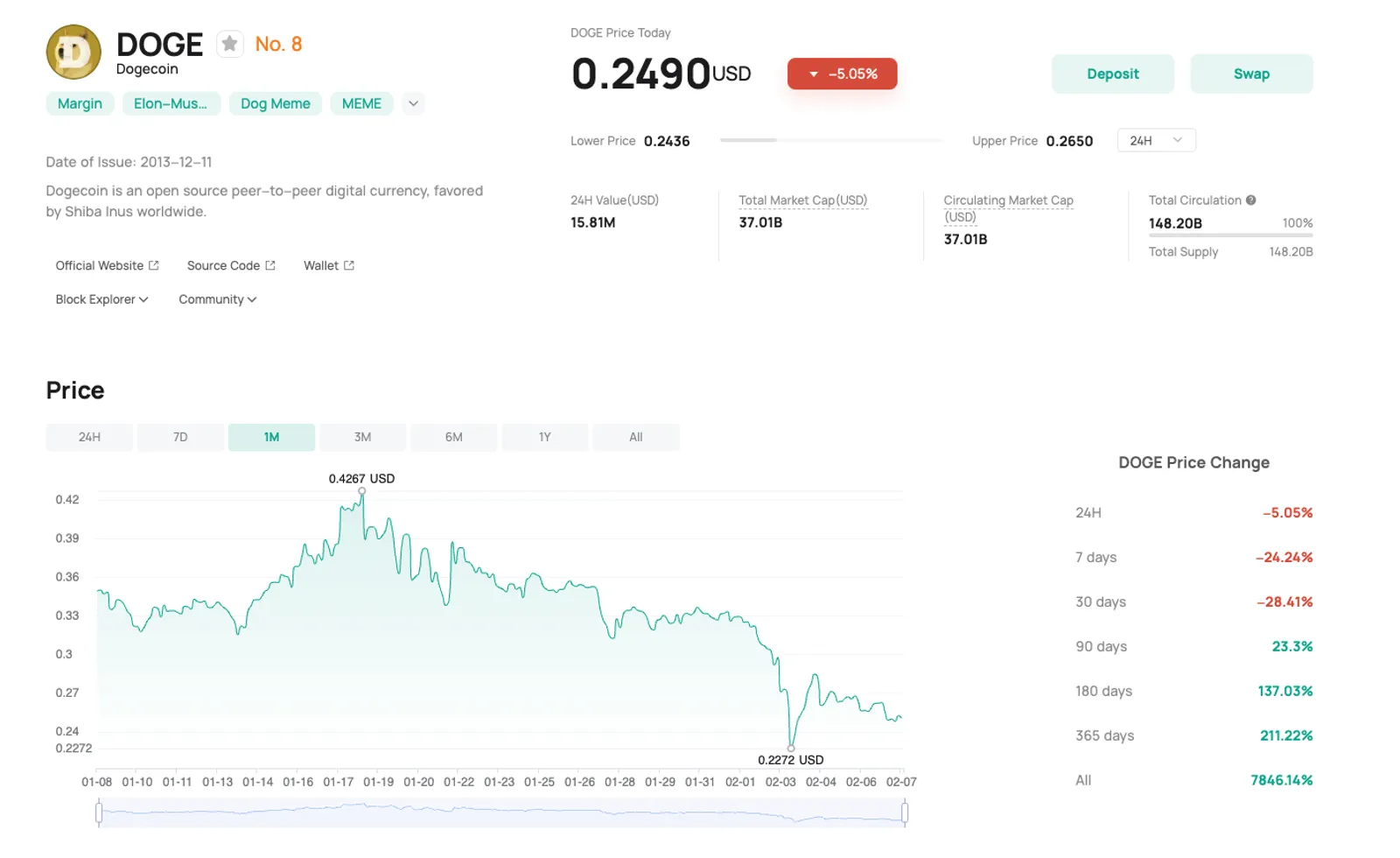Click the left handle of chart range slider
The image size is (1400, 858).
pyautogui.click(x=99, y=813)
